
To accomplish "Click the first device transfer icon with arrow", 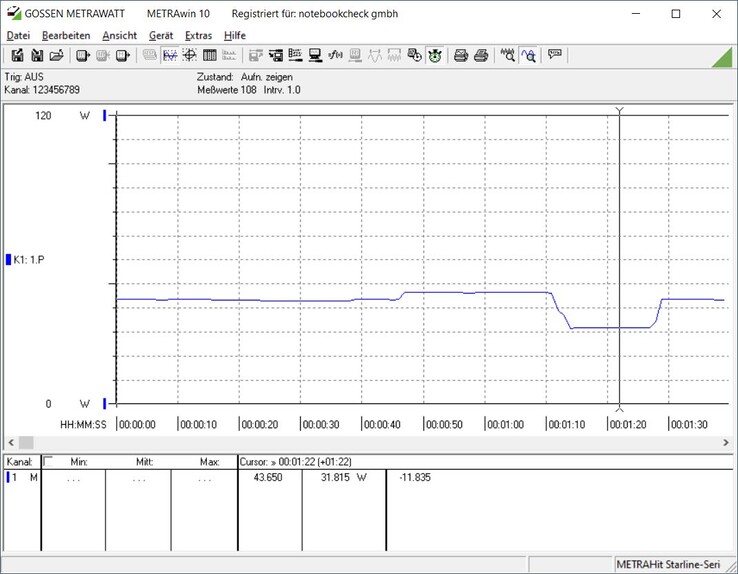I will point(83,56).
